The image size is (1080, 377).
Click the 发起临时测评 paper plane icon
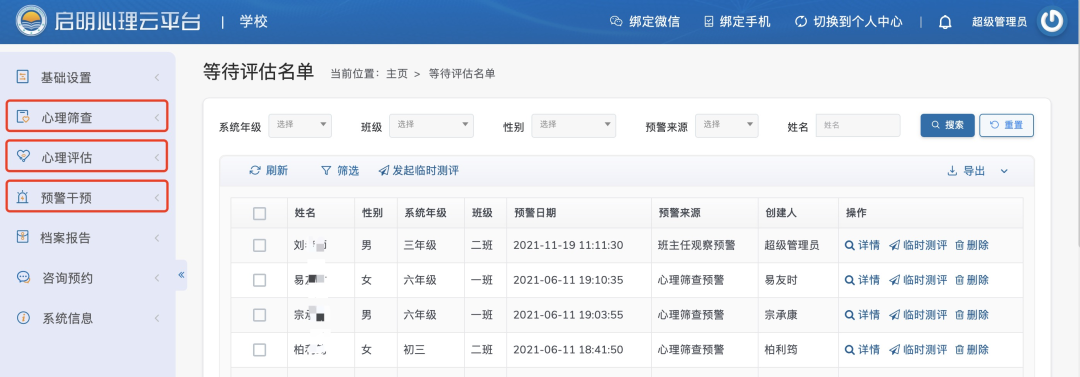click(384, 171)
